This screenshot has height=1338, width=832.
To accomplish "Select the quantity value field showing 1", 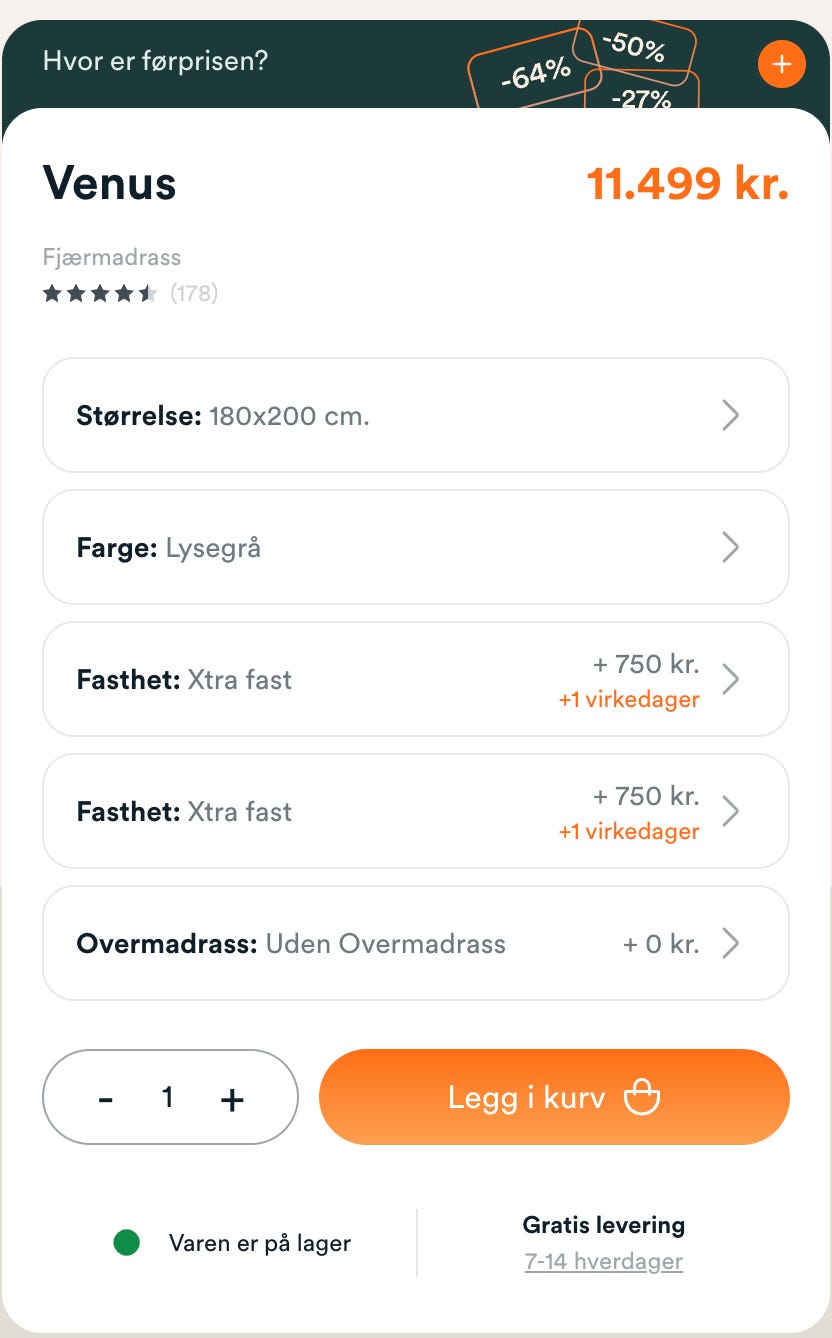I will point(168,1097).
